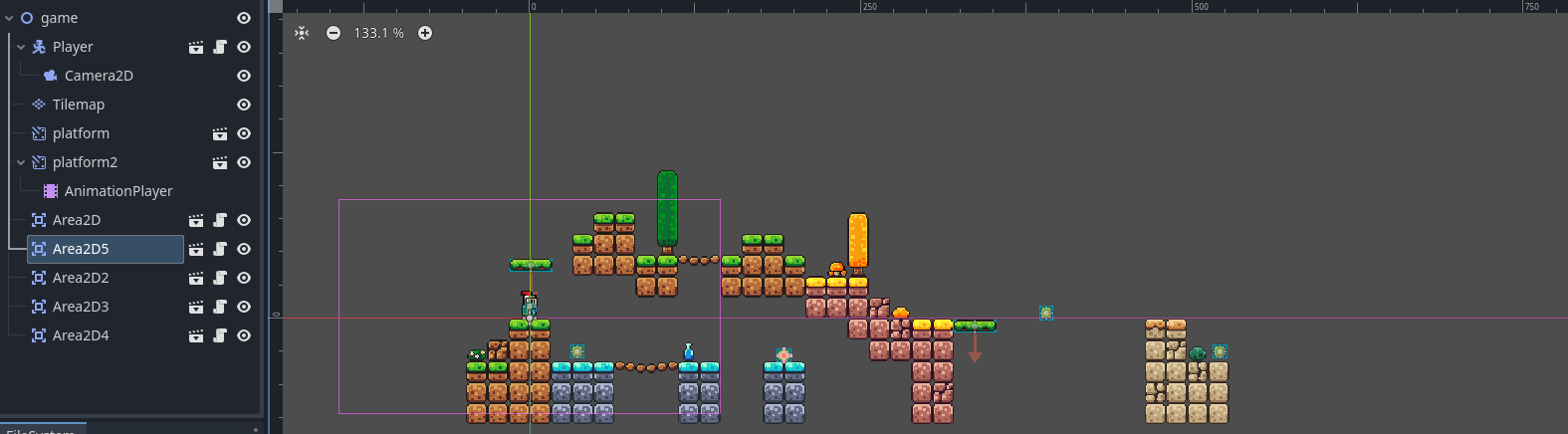This screenshot has height=434, width=1568.
Task: Click the tall green tree sprite
Action: pos(667,211)
